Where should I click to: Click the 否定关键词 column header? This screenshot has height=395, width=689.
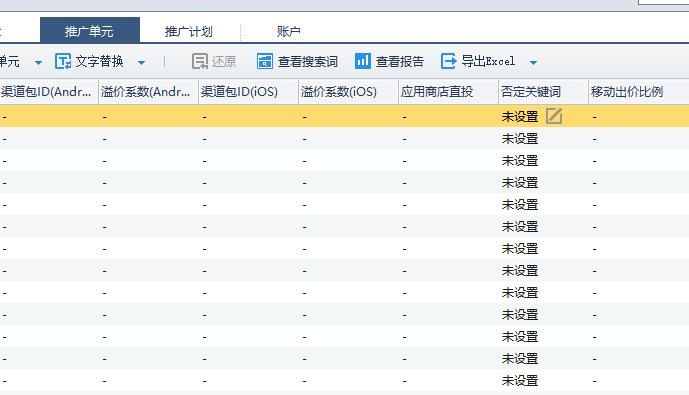click(544, 92)
